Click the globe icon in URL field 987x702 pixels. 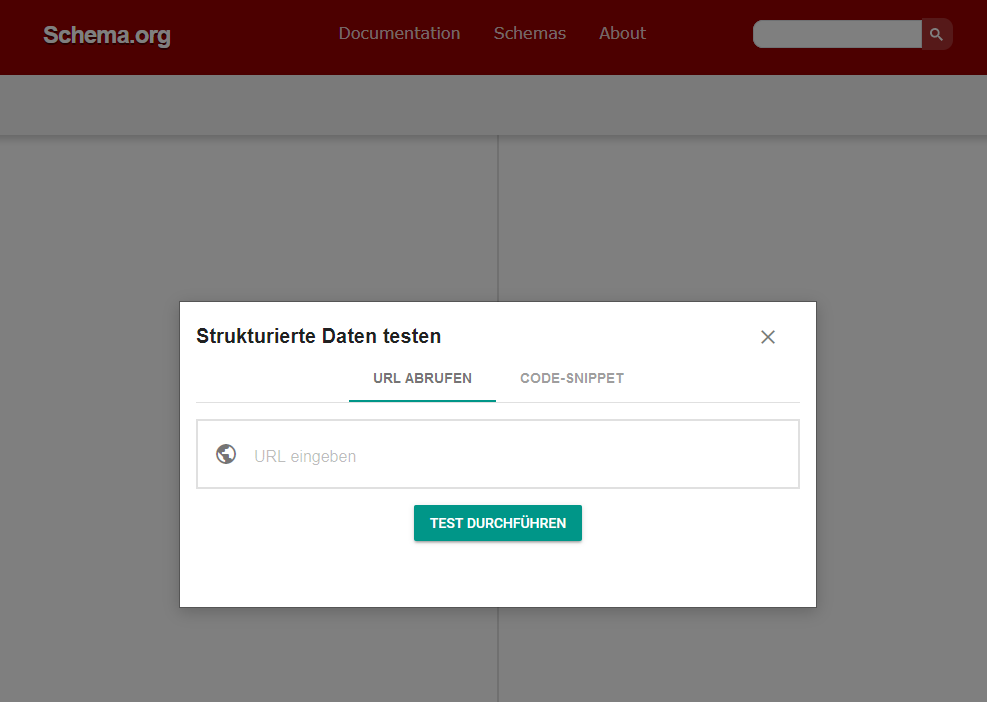point(226,454)
